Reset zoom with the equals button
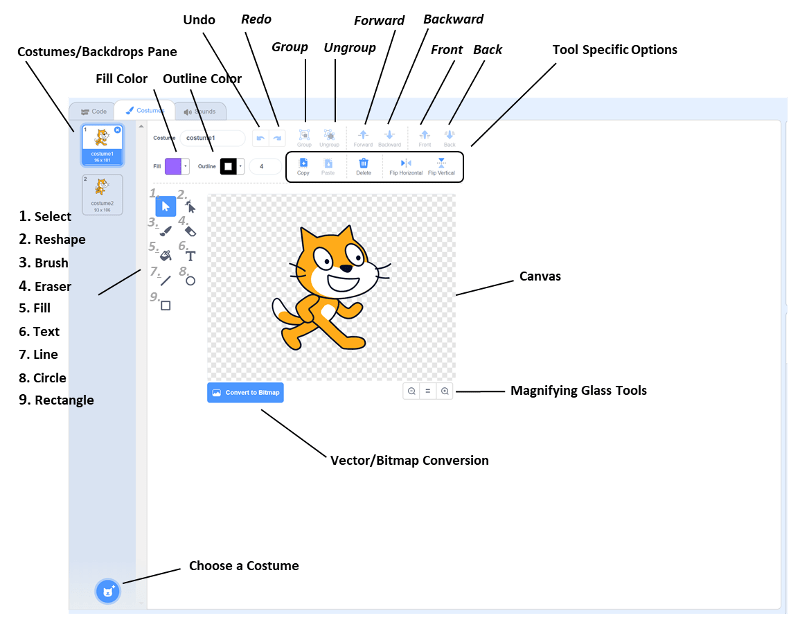Screen dimensions: 800x629 tap(428, 391)
